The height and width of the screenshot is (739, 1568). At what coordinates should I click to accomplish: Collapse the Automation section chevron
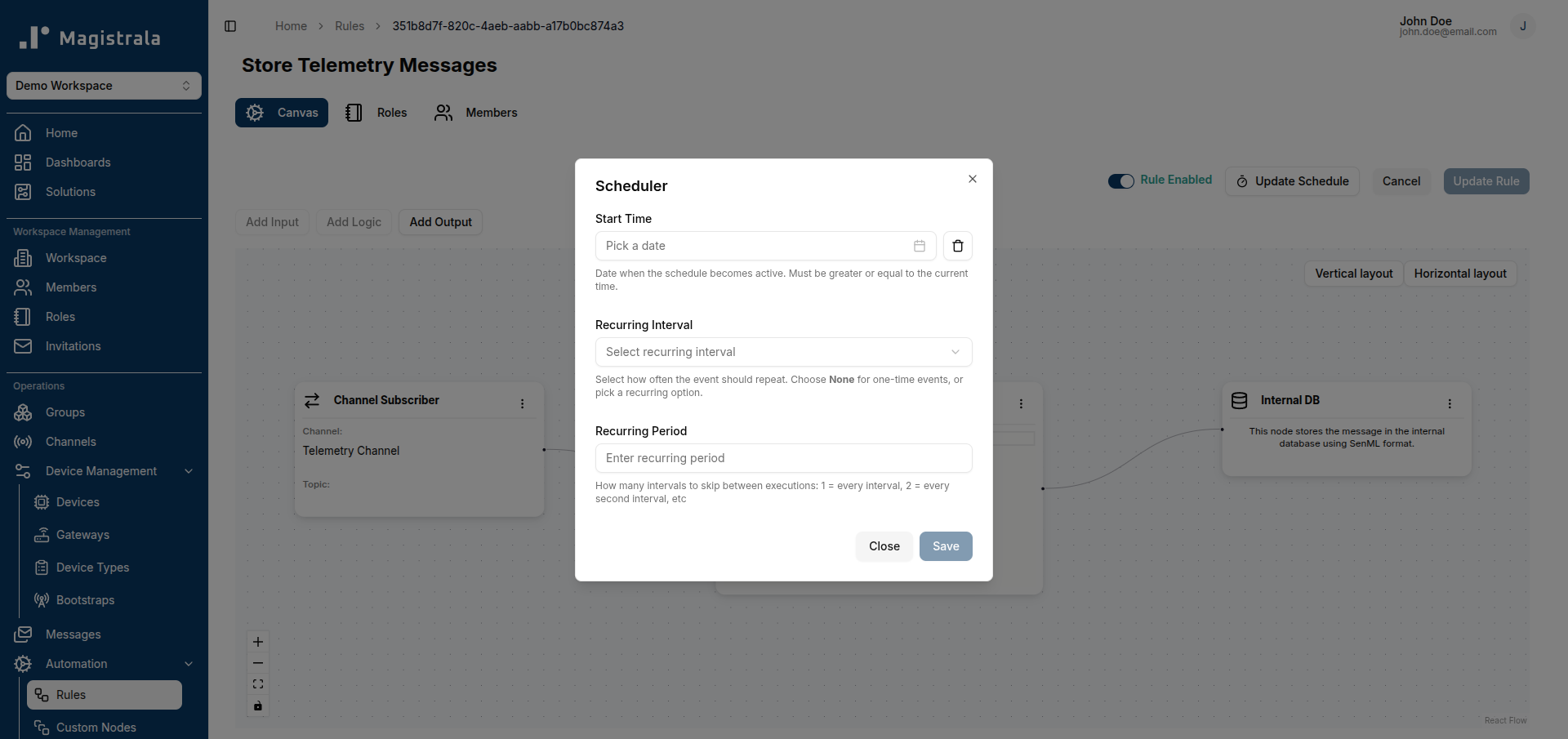point(189,664)
